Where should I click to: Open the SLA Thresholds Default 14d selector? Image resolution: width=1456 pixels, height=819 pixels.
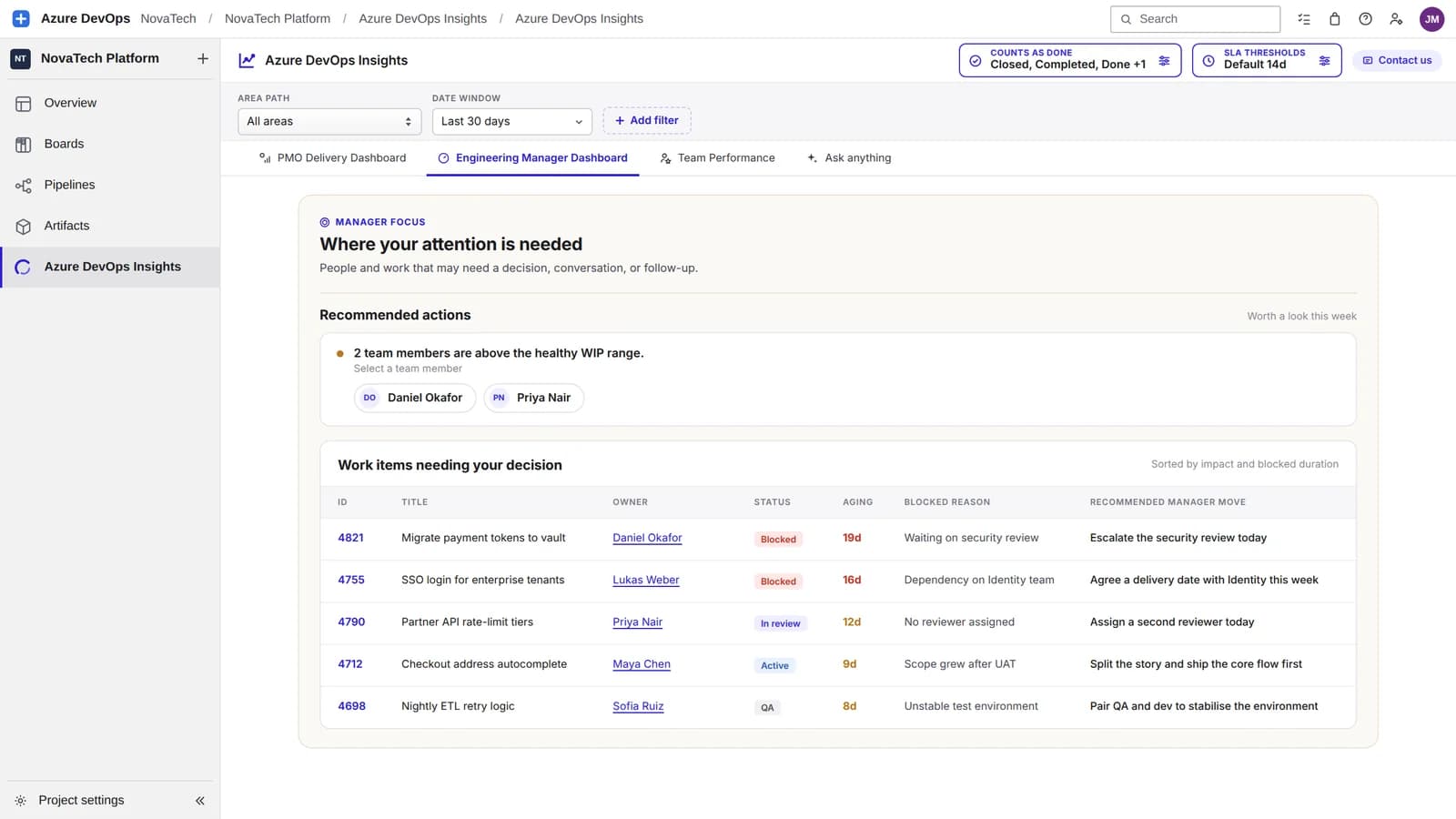tap(1267, 60)
